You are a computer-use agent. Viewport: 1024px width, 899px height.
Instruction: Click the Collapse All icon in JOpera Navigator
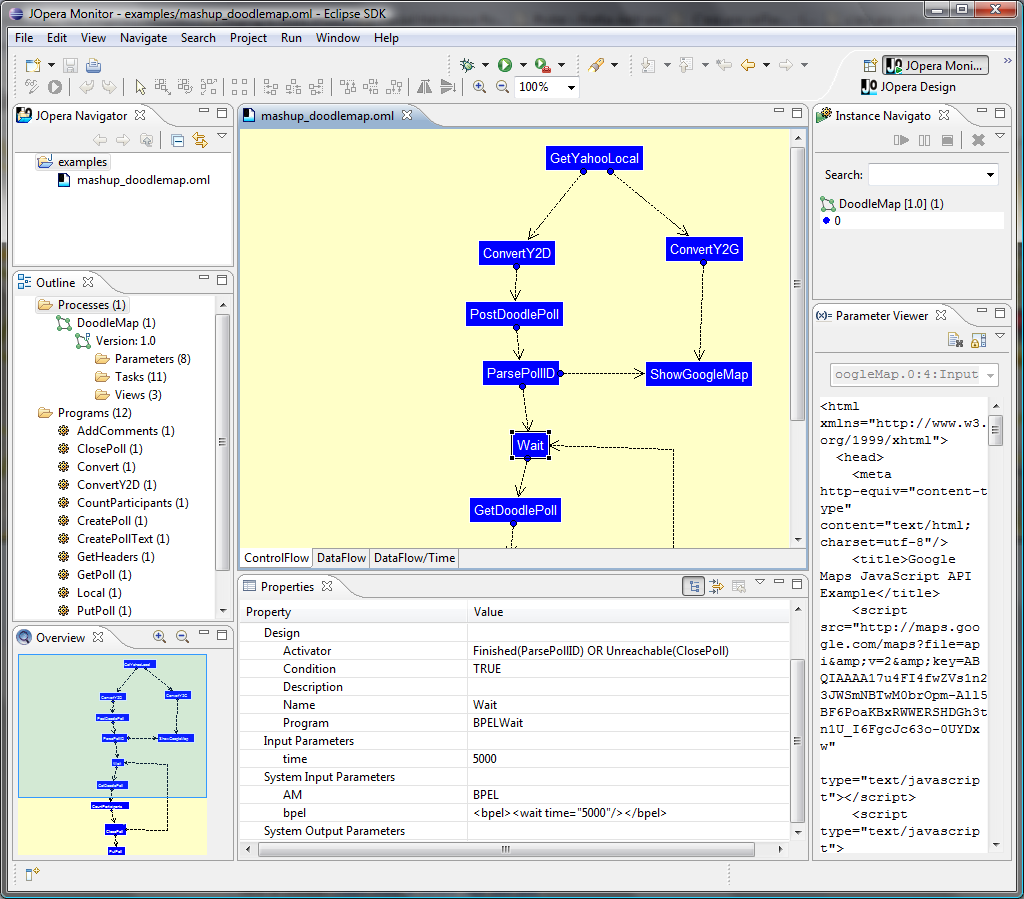point(178,140)
